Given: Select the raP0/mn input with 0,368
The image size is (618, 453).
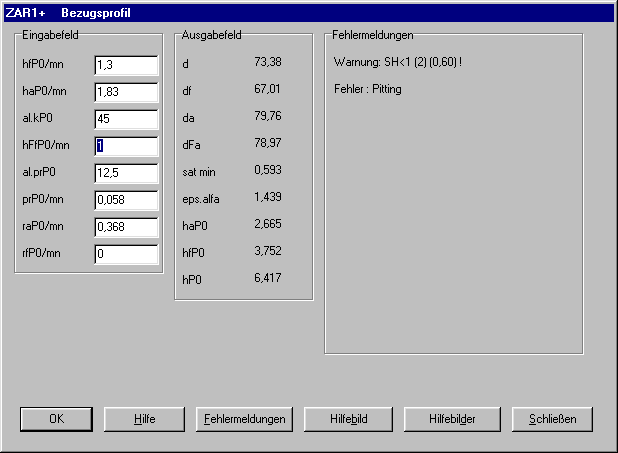Looking at the screenshot, I should 126,227.
